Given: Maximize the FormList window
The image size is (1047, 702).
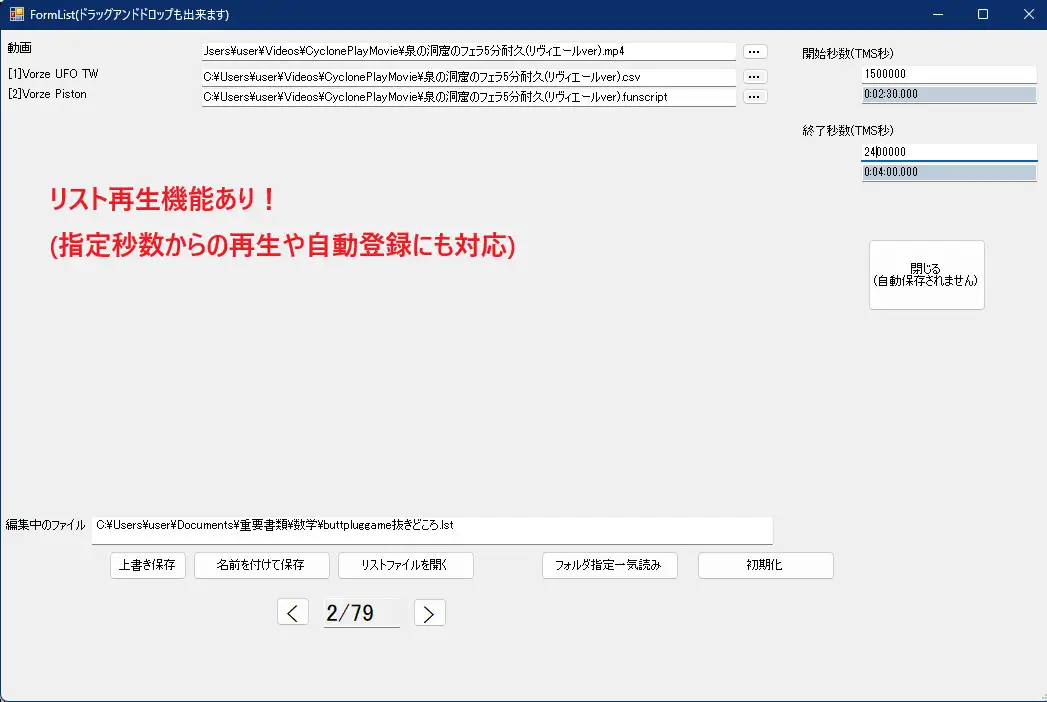Looking at the screenshot, I should 983,14.
